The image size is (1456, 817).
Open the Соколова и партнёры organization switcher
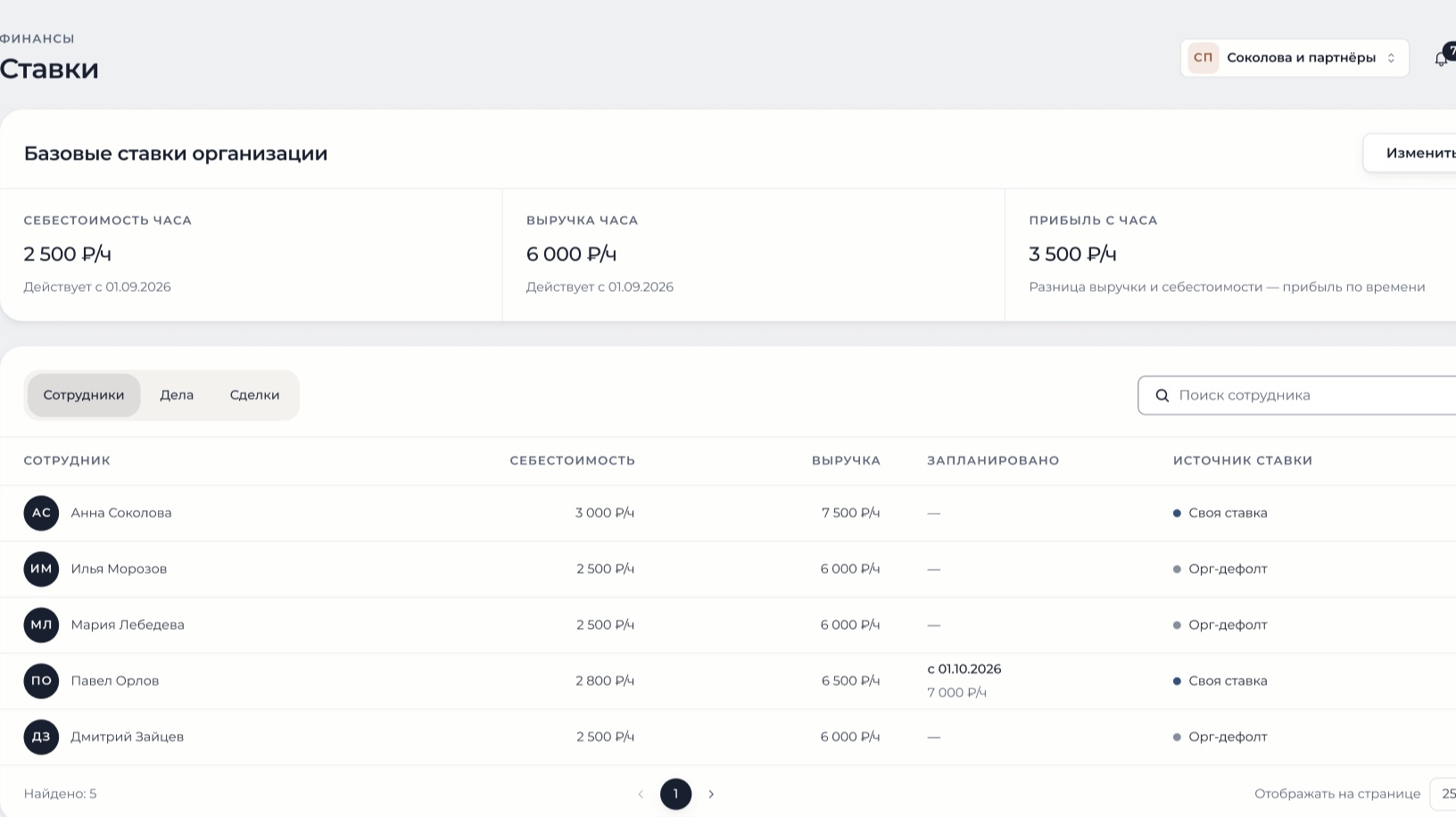tap(1295, 58)
